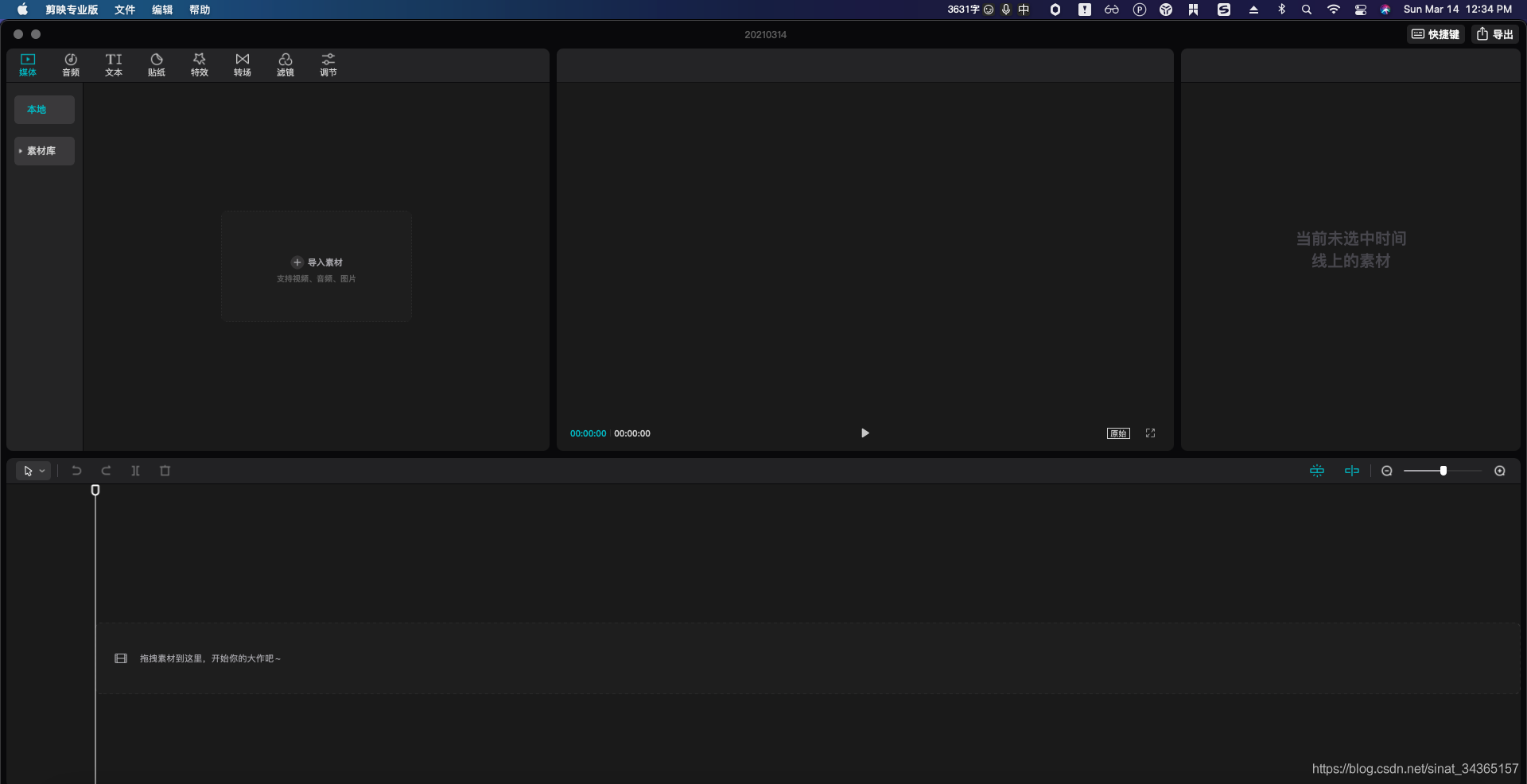Open the 贴纸 stickers tab
Viewport: 1527px width, 784px height.
pos(157,64)
